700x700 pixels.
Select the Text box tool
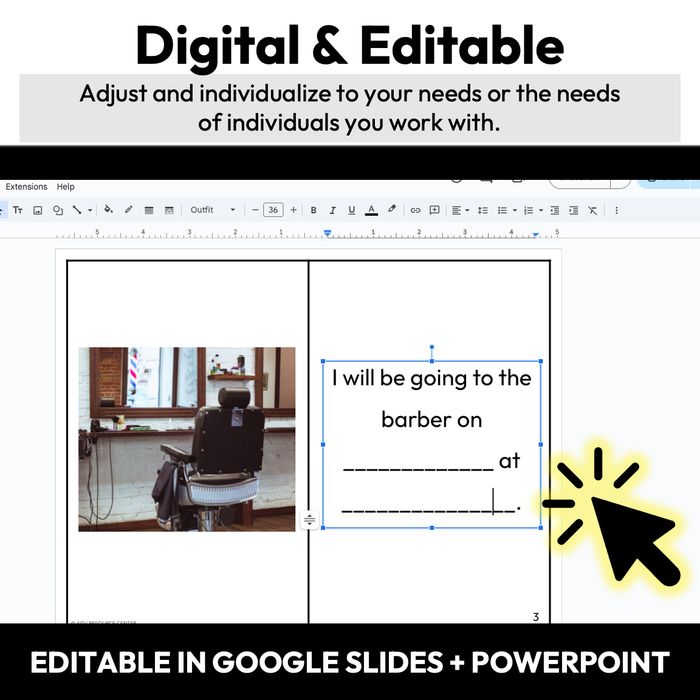click(18, 210)
